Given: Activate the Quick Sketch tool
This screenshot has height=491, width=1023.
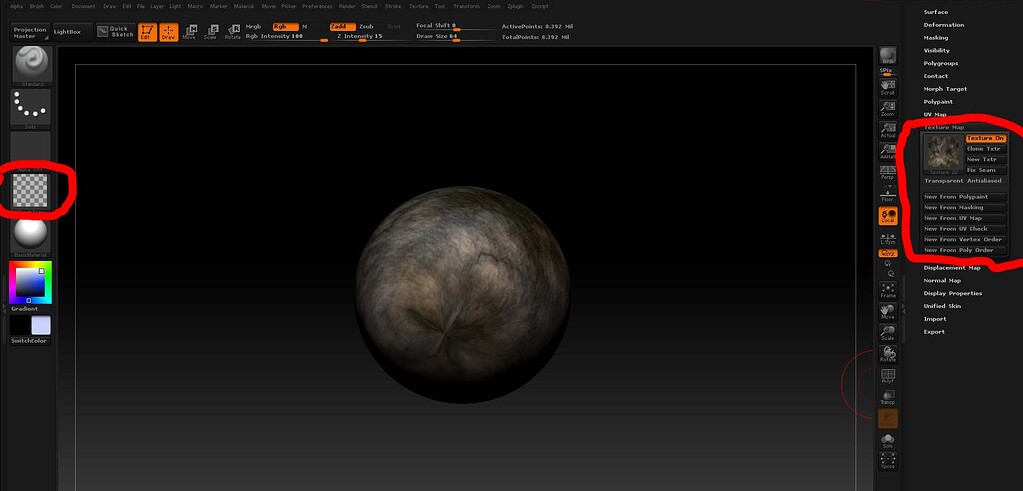Looking at the screenshot, I should click(x=117, y=31).
